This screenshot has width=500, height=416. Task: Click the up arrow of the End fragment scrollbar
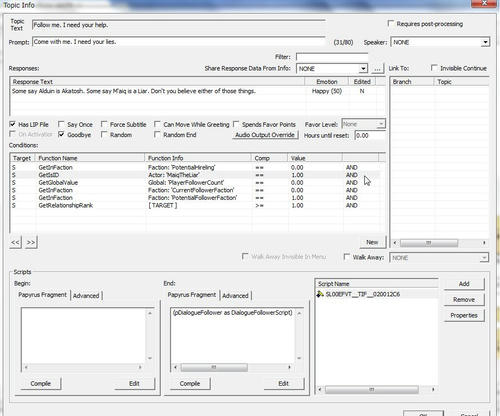[299, 313]
